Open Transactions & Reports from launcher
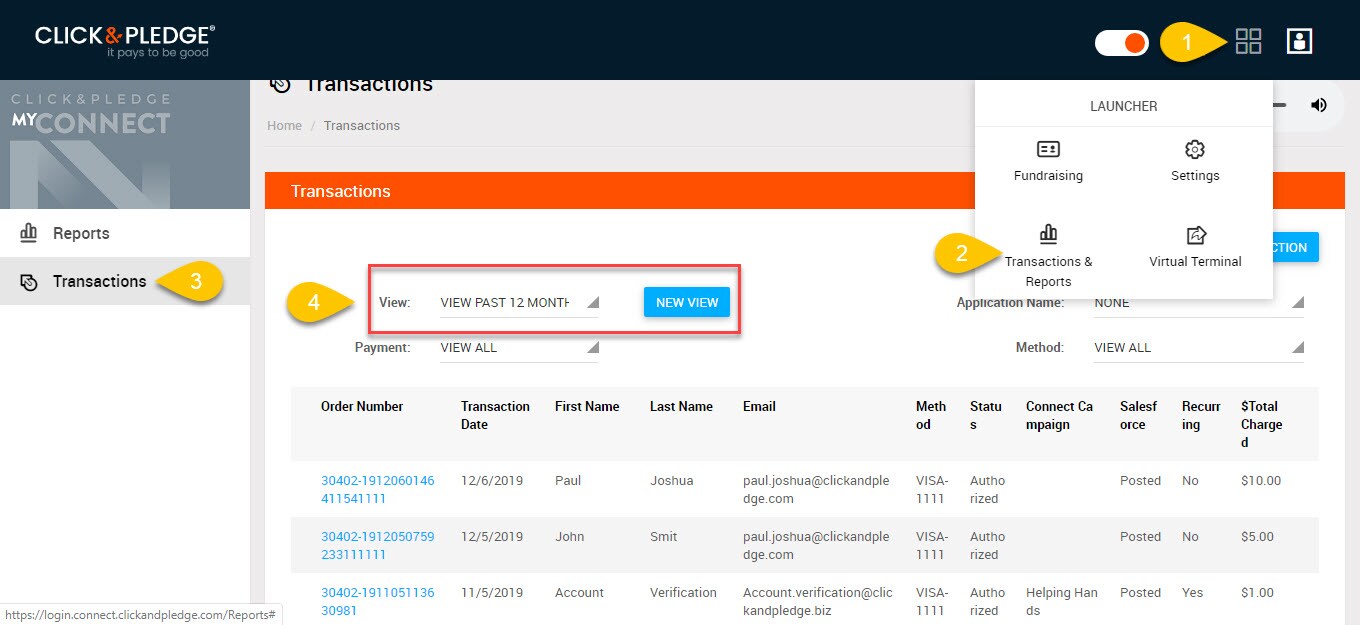This screenshot has height=625, width=1360. 1048,257
